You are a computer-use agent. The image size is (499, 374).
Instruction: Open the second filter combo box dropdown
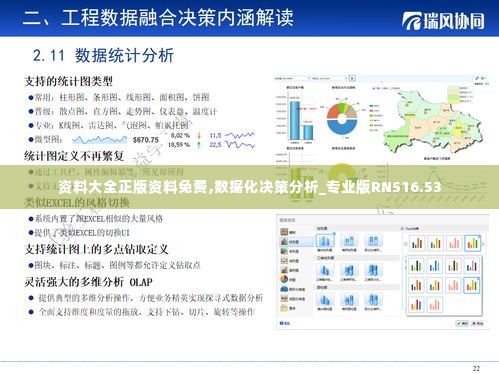point(330,78)
